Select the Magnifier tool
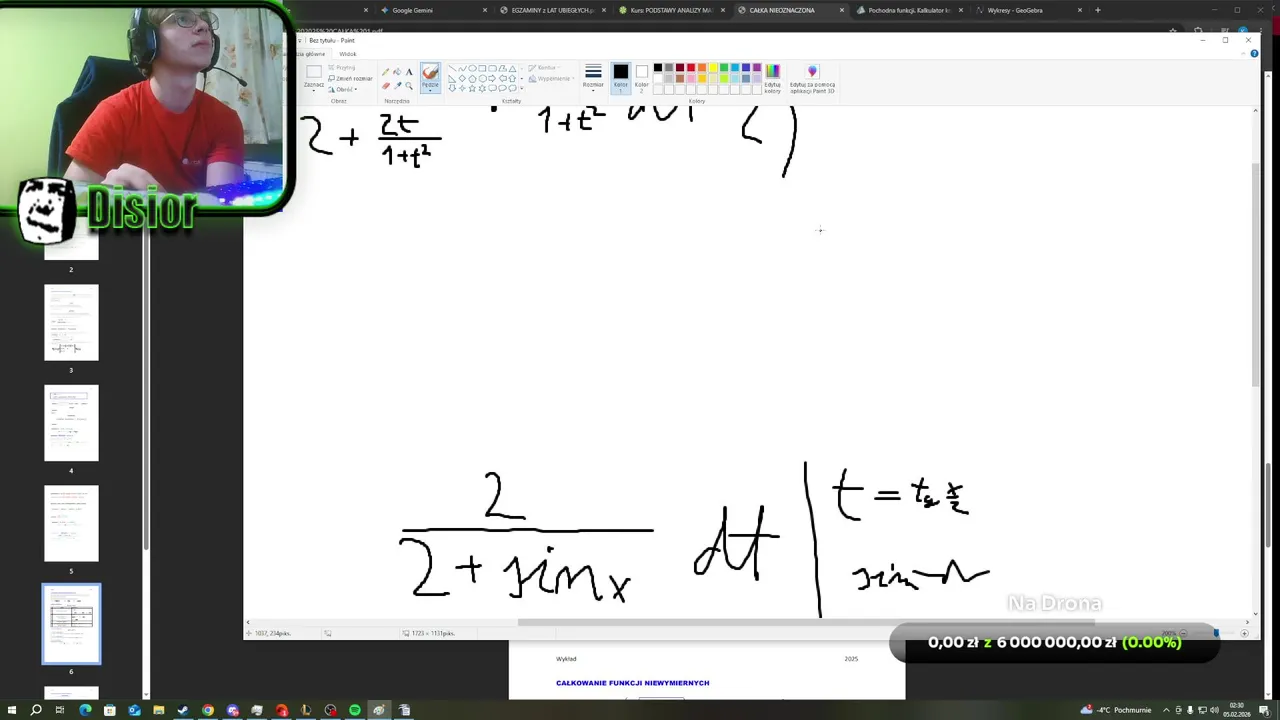Screen dimensions: 1280x720 pyautogui.click(x=409, y=86)
